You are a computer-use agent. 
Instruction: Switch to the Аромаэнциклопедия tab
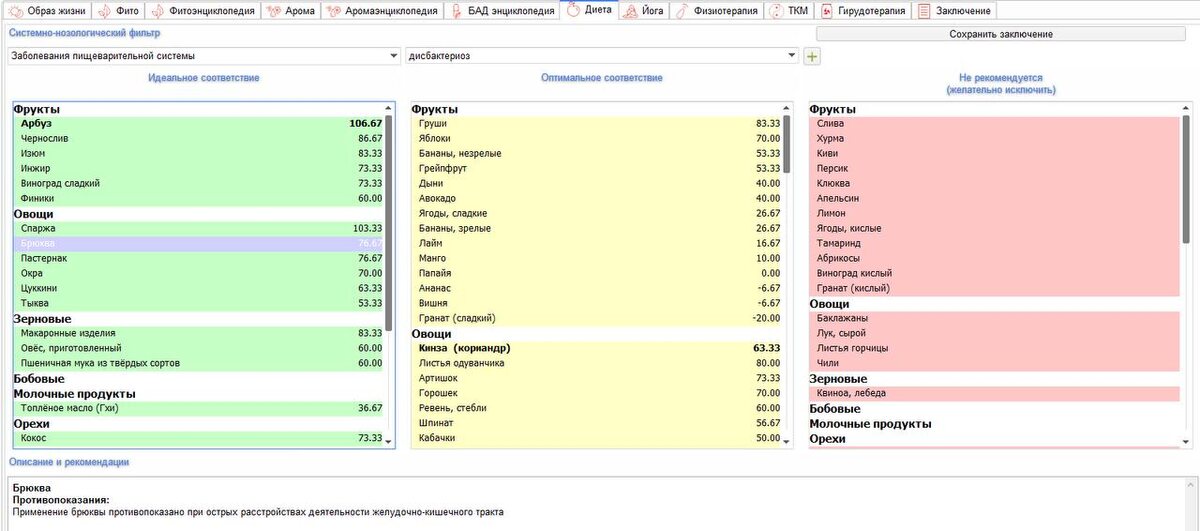click(x=384, y=11)
